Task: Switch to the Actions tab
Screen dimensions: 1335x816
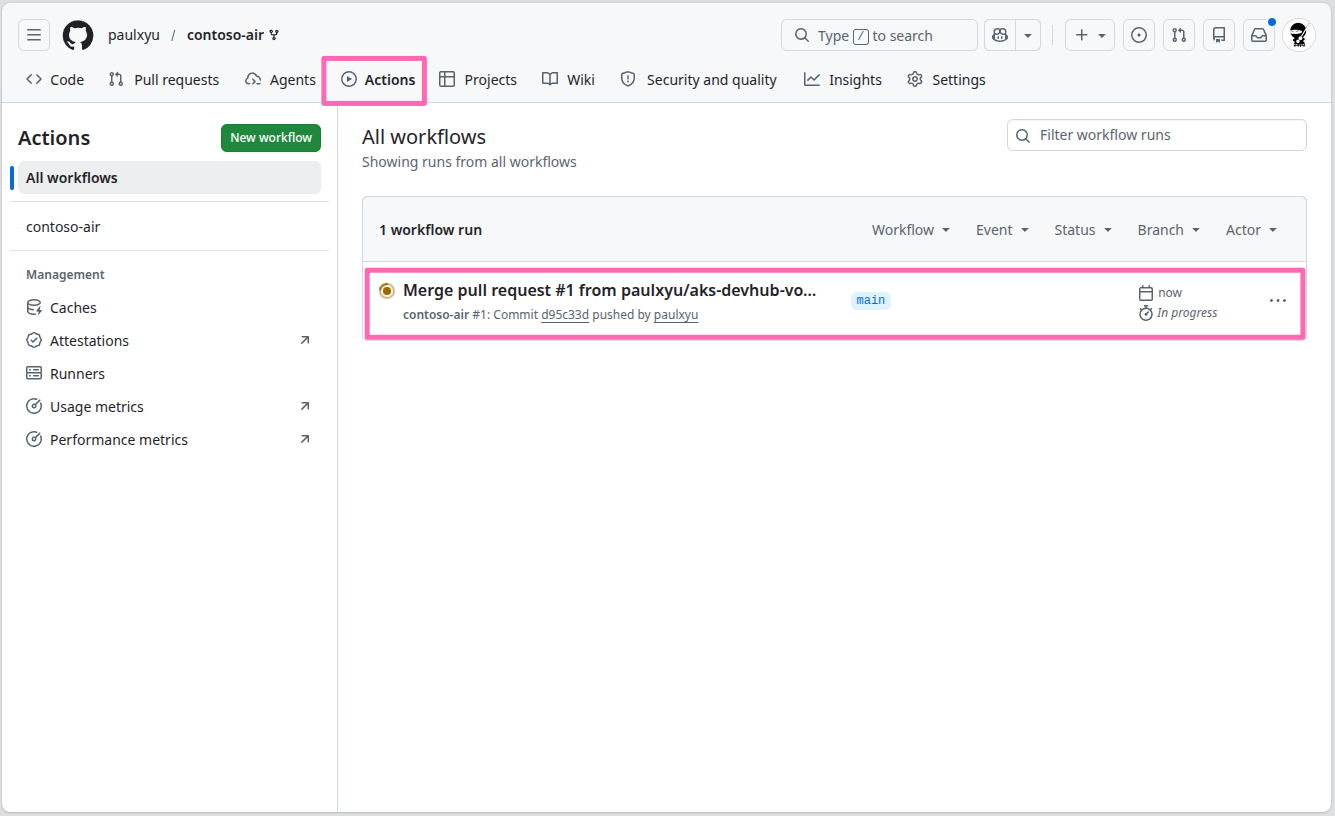Action: coord(378,80)
